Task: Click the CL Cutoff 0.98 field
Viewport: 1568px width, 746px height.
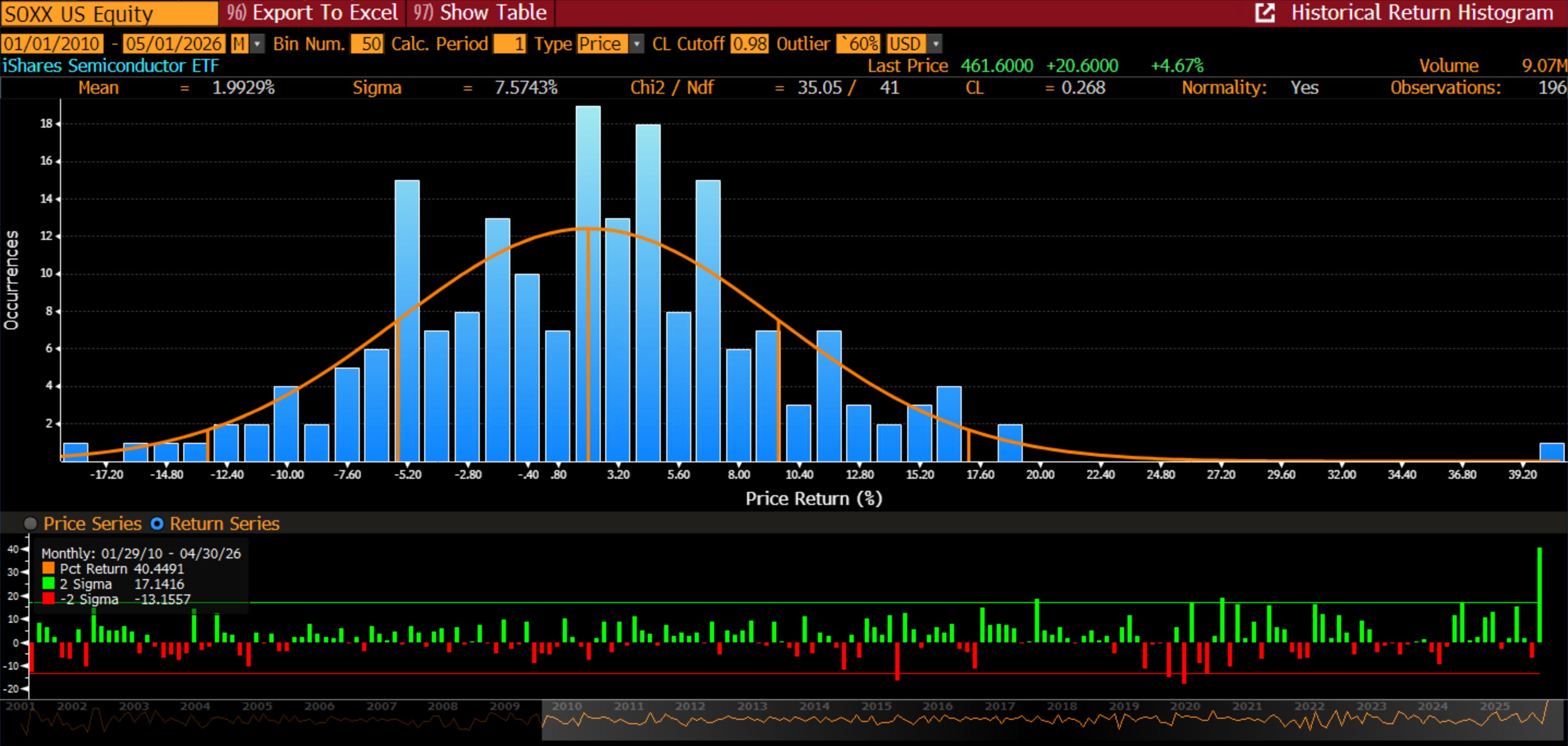Action: click(749, 44)
